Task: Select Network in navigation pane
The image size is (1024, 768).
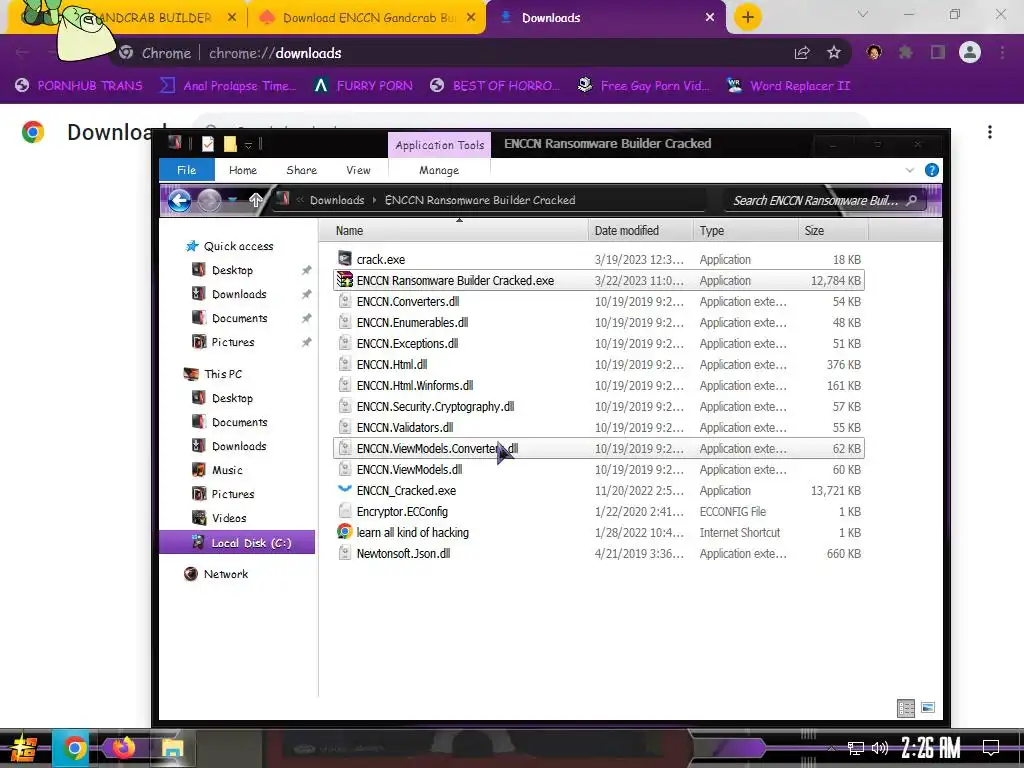Action: point(225,574)
